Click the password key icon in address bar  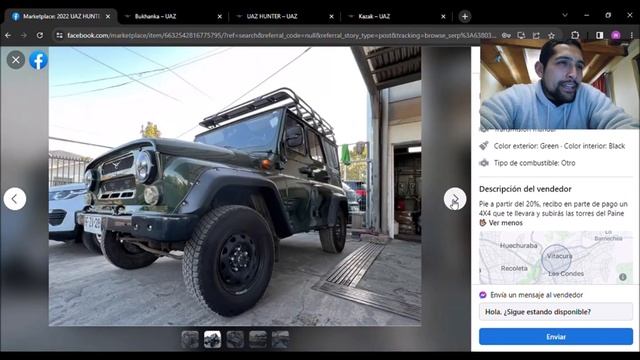pos(506,36)
